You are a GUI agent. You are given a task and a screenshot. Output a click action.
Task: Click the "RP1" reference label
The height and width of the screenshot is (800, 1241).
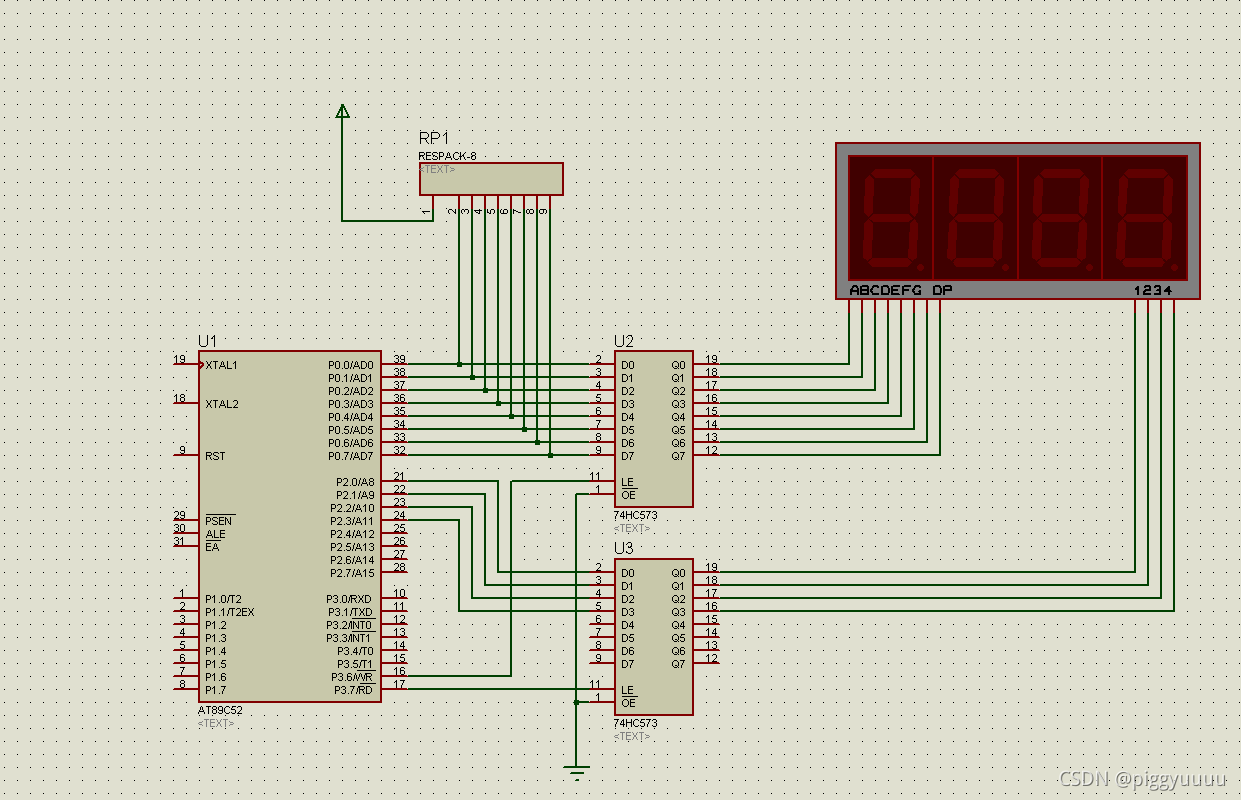click(x=434, y=138)
